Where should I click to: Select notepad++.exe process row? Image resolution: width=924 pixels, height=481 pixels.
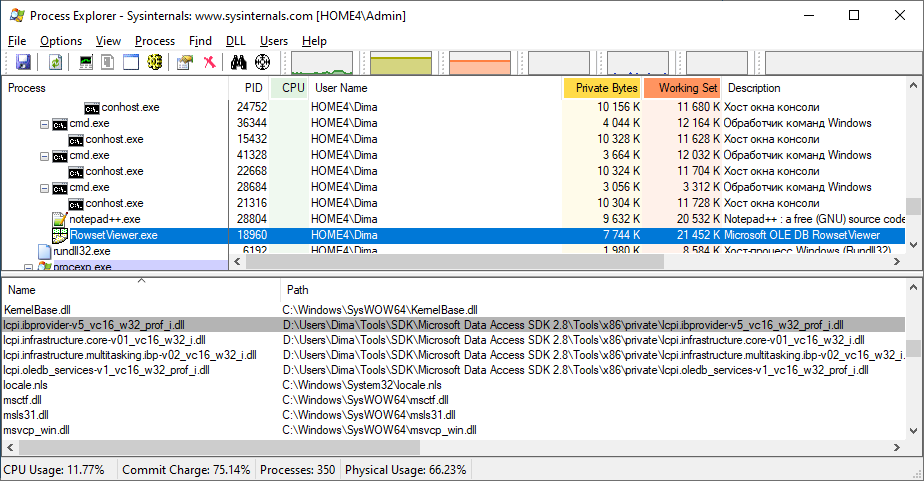(x=454, y=219)
